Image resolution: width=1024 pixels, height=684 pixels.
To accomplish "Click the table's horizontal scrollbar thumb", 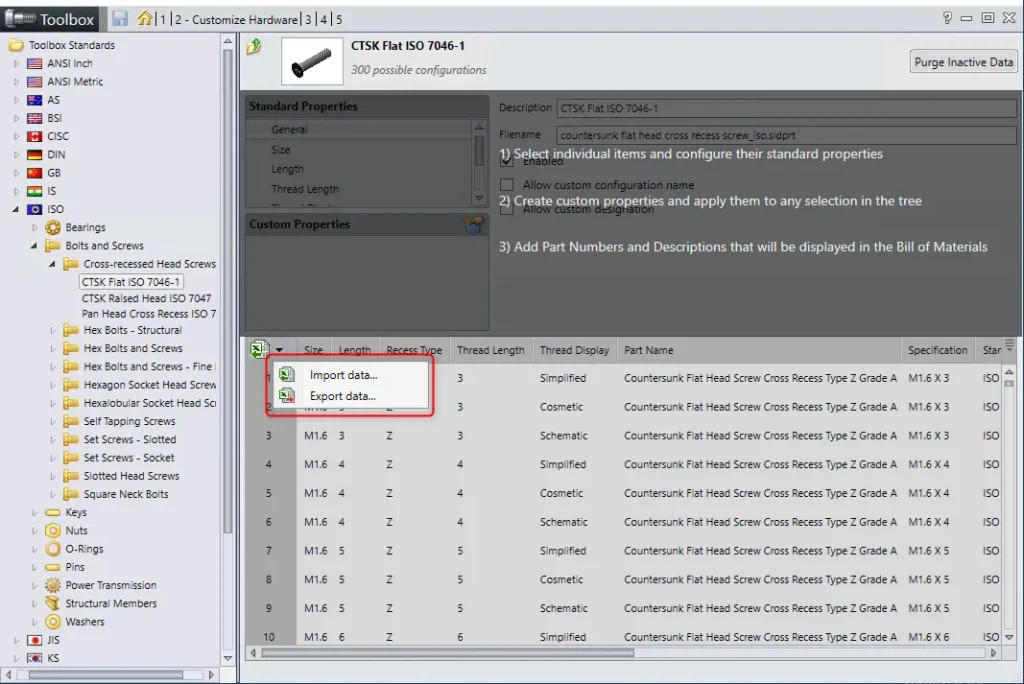I will 447,652.
